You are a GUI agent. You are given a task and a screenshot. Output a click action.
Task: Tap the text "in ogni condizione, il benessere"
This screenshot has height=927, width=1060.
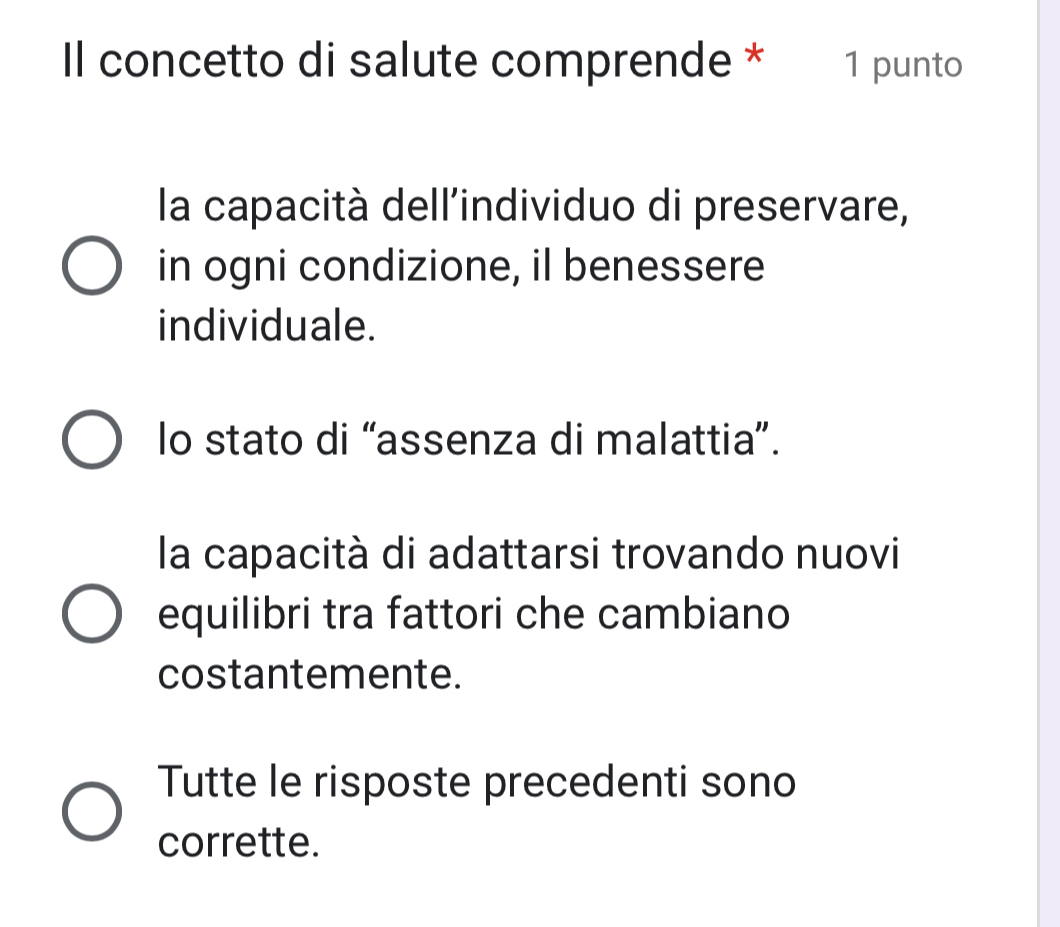pyautogui.click(x=461, y=268)
